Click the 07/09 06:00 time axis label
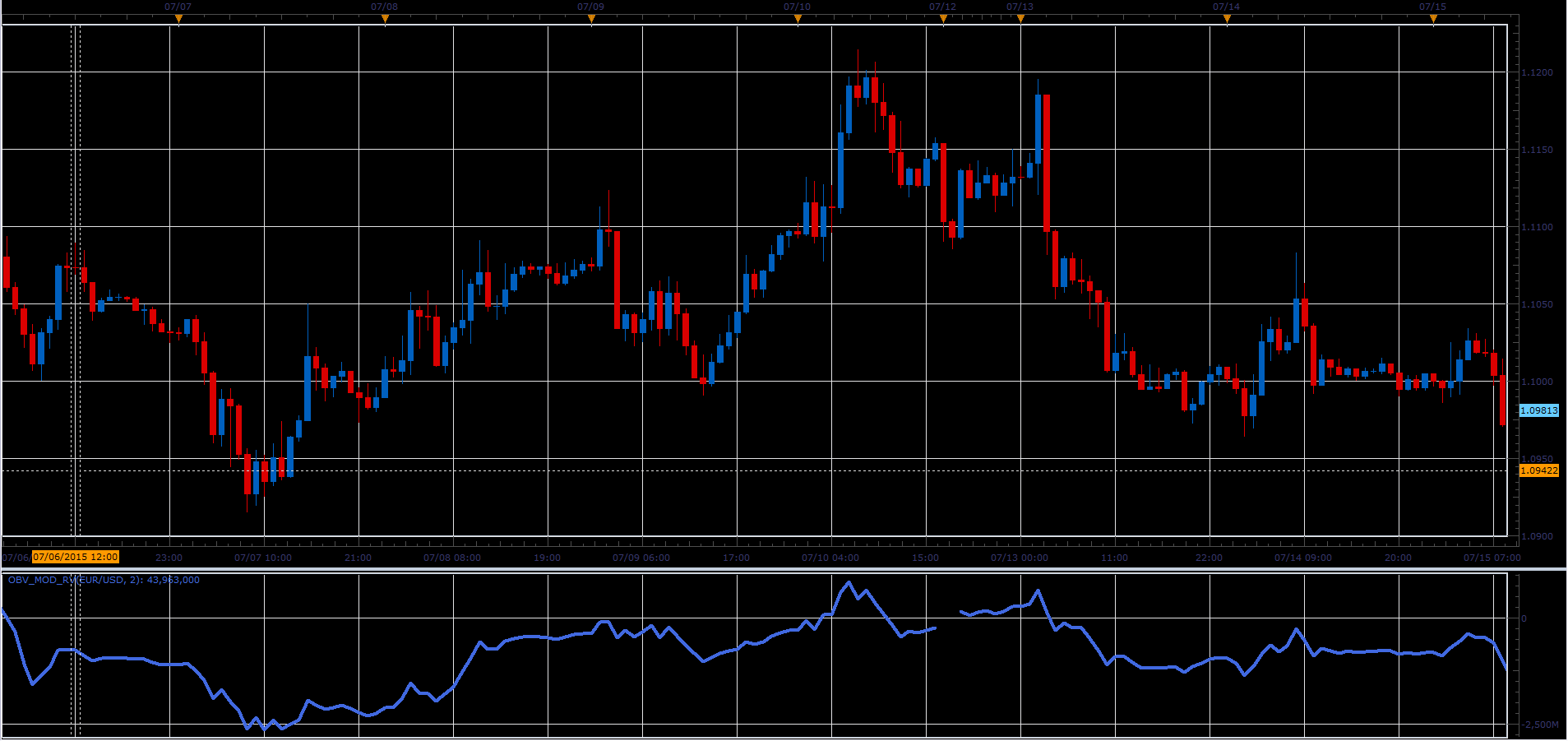The height and width of the screenshot is (741, 1568). 641,558
